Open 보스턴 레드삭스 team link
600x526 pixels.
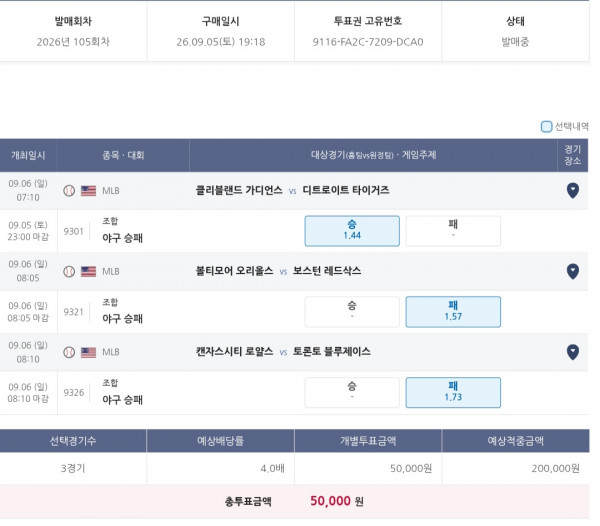[327, 271]
